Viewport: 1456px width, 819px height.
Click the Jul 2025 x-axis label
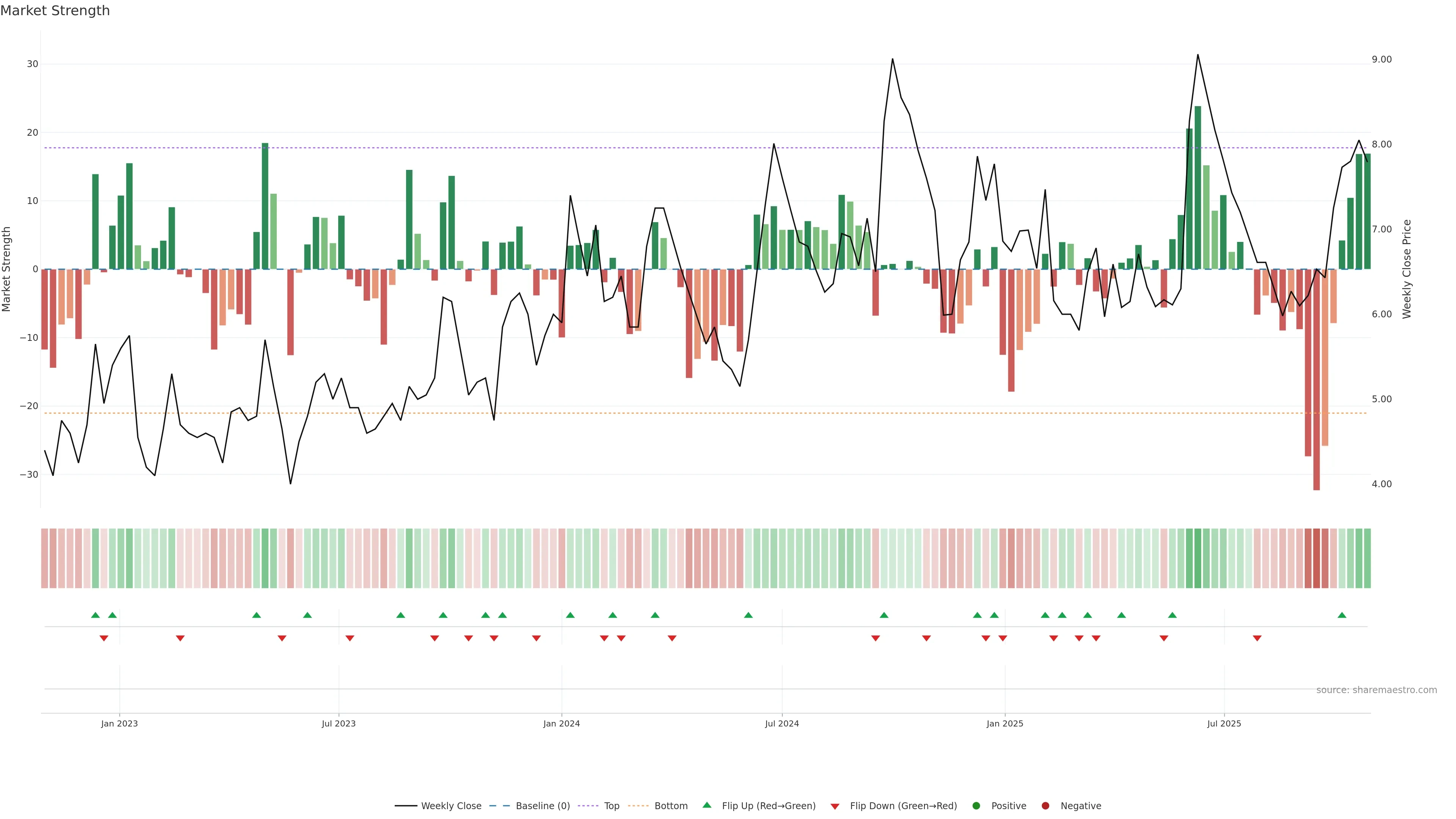[1224, 723]
